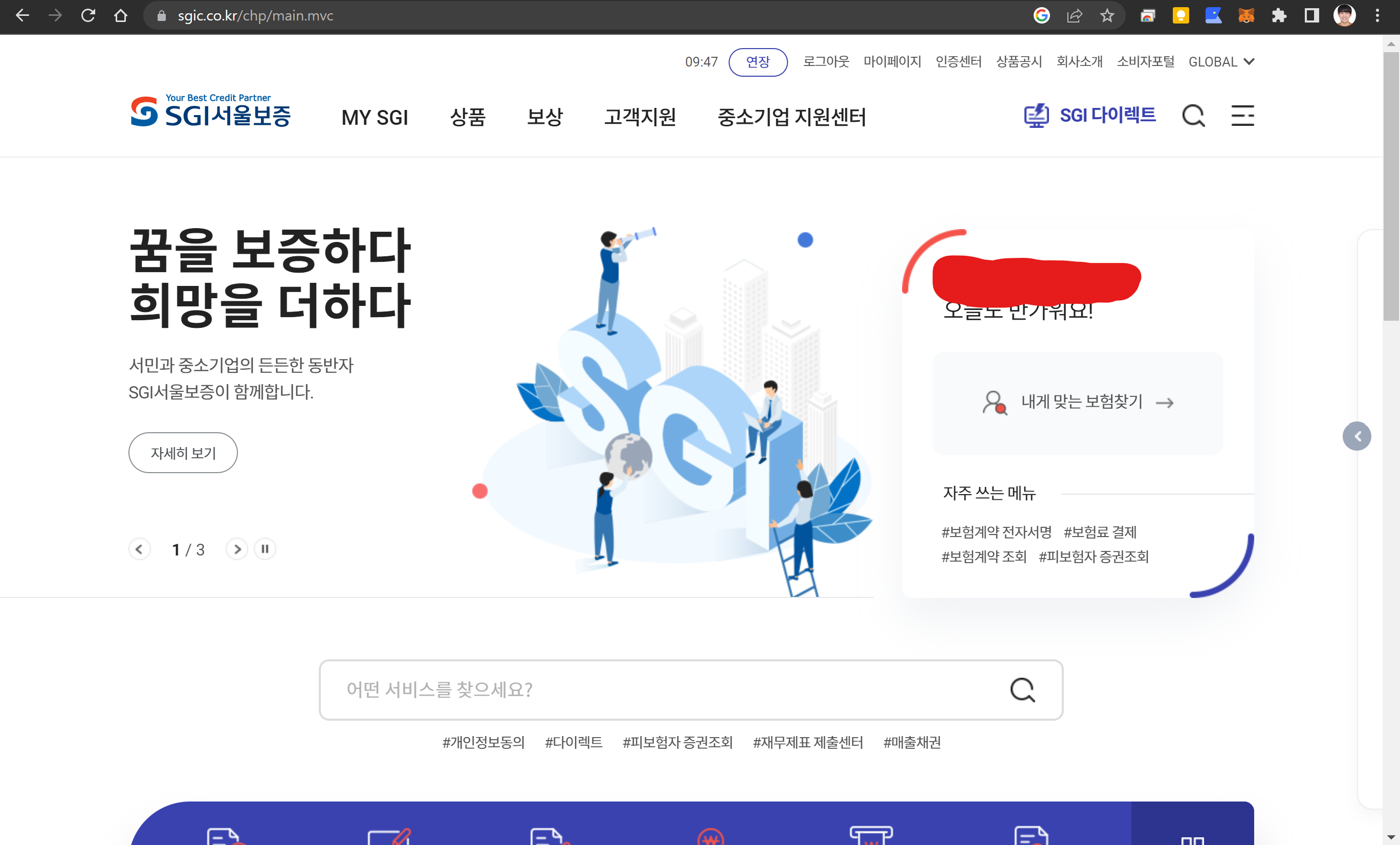This screenshot has height=845, width=1400.
Task: Open the 상품 menu
Action: 468,118
